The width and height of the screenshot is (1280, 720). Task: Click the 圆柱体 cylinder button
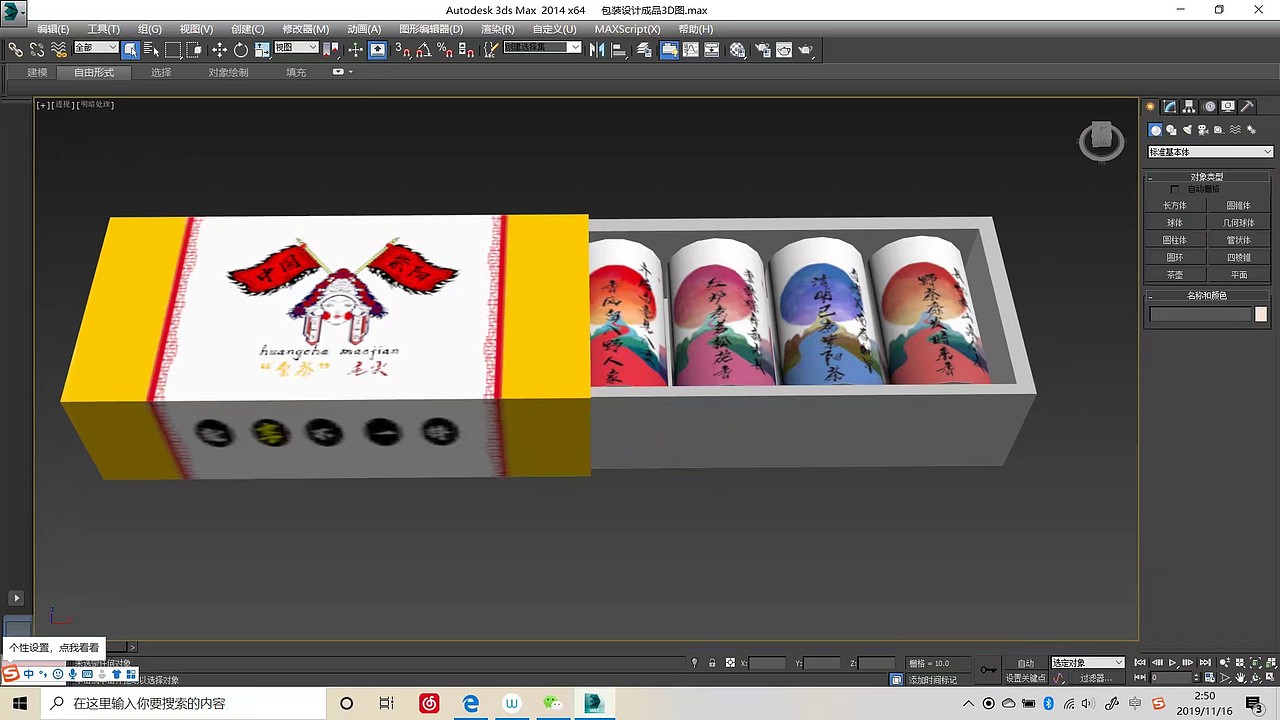pyautogui.click(x=1175, y=240)
